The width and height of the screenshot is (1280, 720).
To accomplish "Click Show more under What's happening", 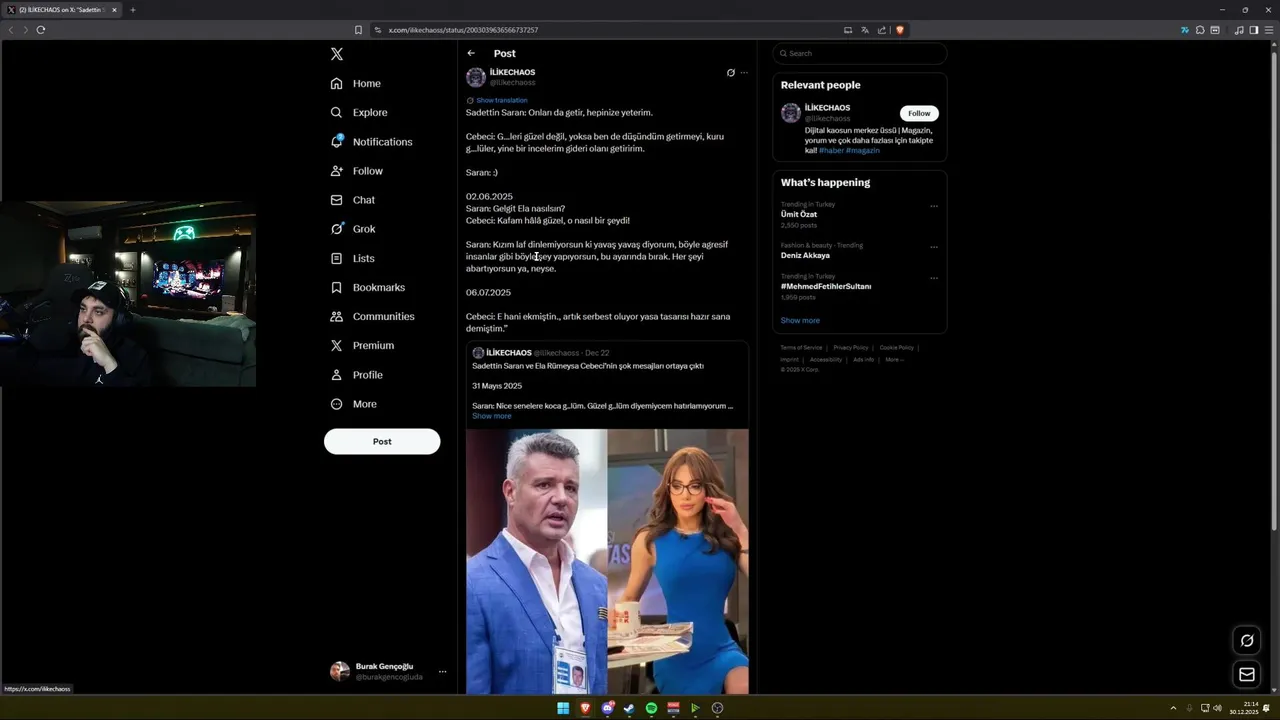I will (800, 320).
